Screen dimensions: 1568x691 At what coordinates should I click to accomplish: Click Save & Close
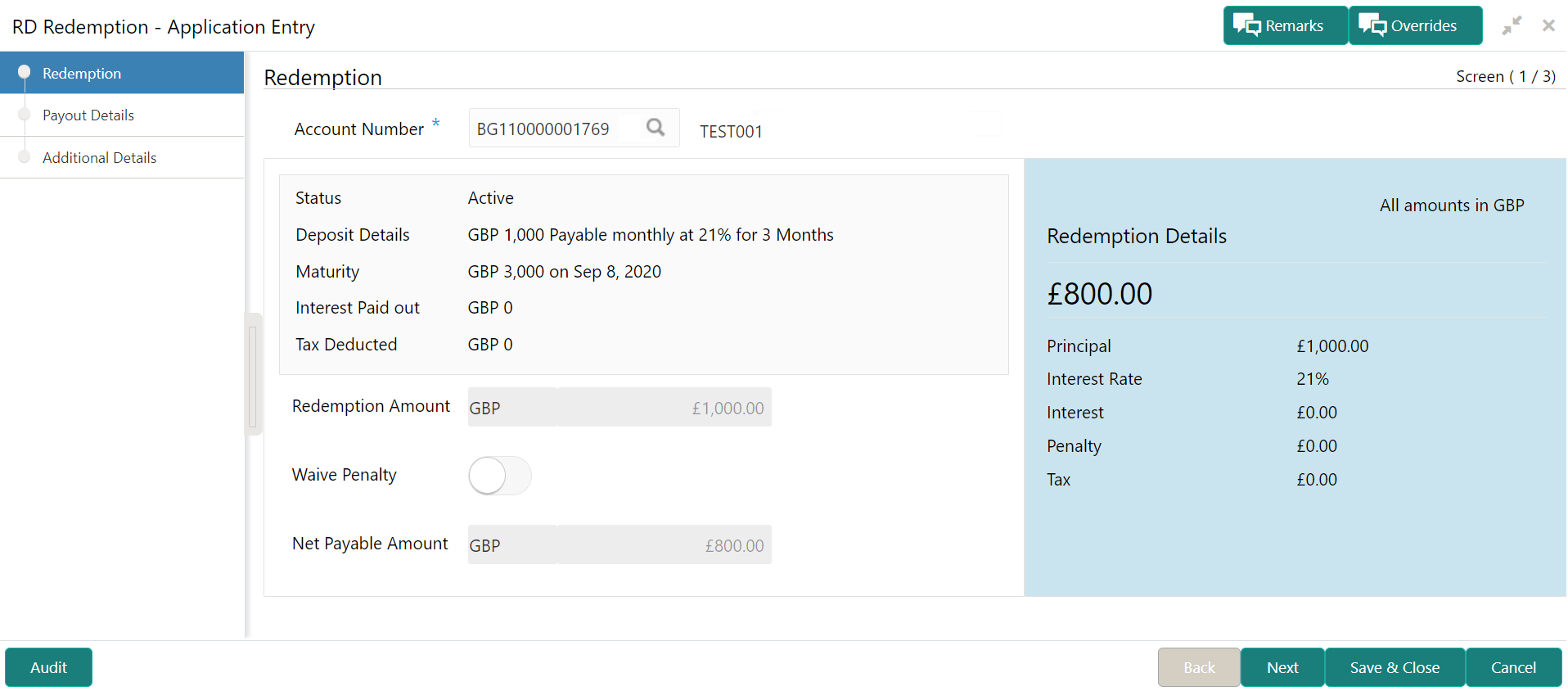point(1395,667)
